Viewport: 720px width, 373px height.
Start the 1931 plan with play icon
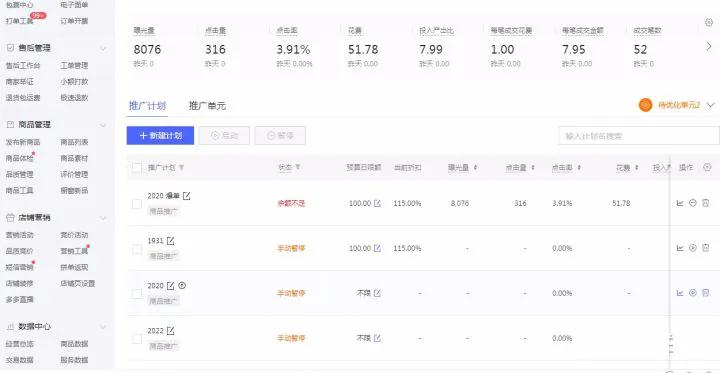pos(693,248)
